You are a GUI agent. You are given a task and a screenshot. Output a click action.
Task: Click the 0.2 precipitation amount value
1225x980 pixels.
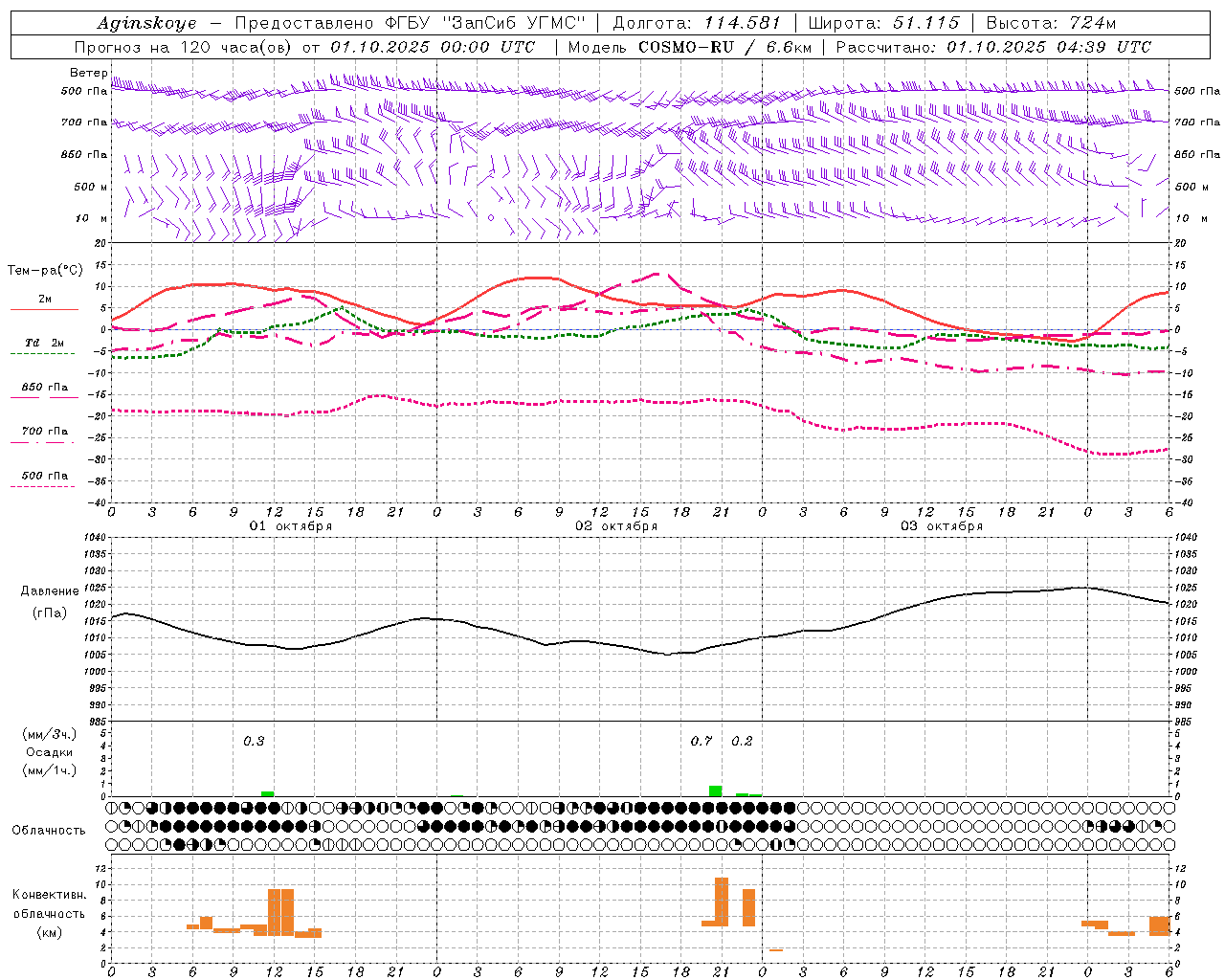(742, 742)
